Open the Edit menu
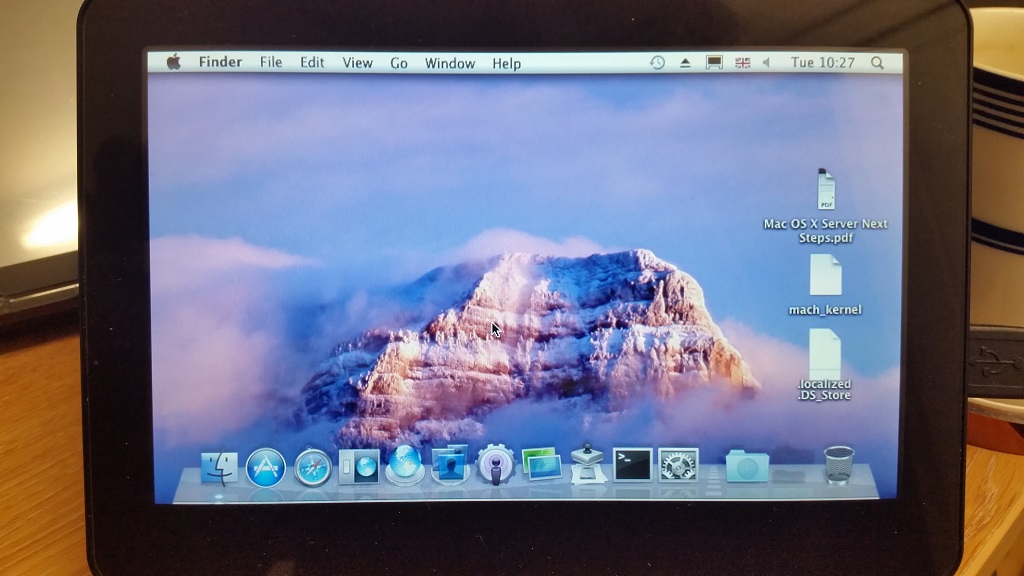This screenshot has width=1024, height=576. coord(312,63)
